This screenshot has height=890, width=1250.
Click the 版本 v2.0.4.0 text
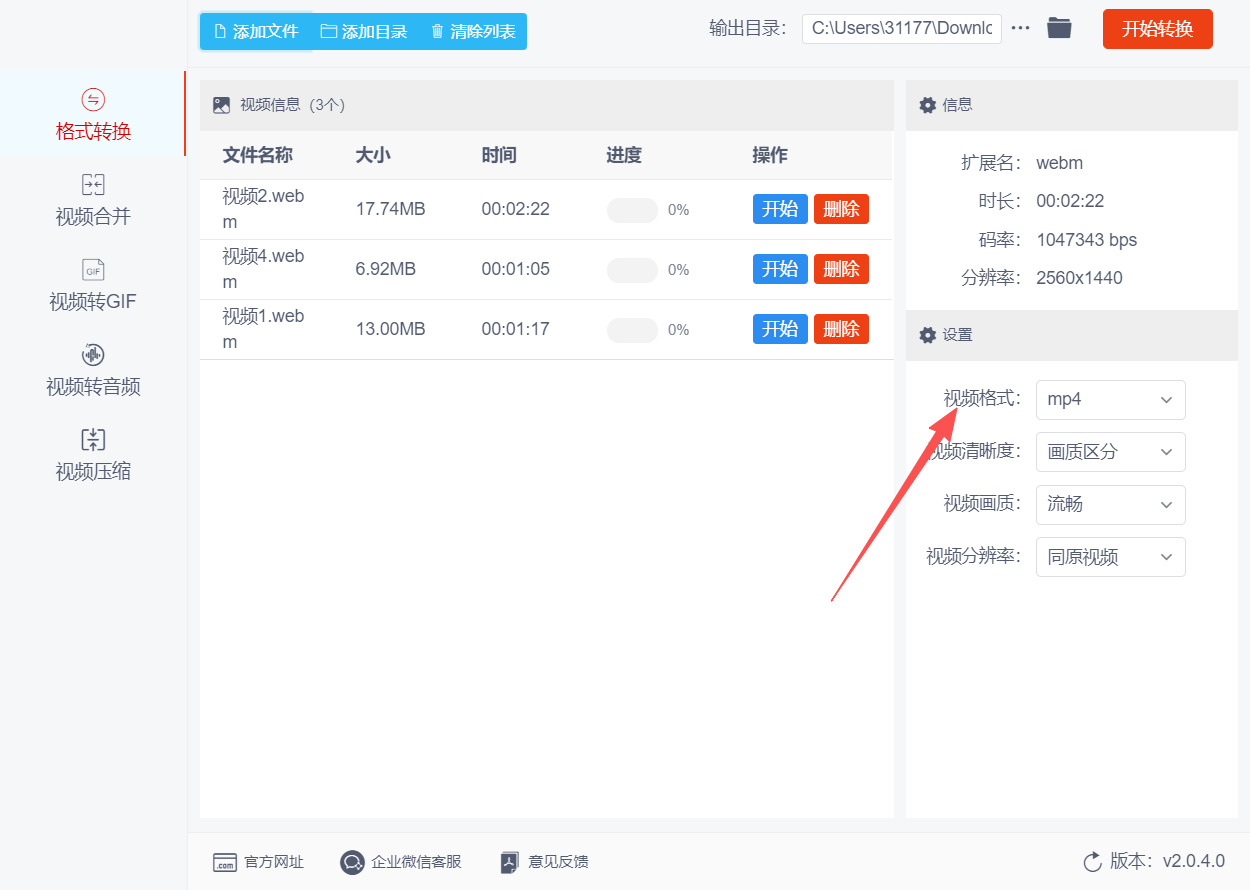1167,861
